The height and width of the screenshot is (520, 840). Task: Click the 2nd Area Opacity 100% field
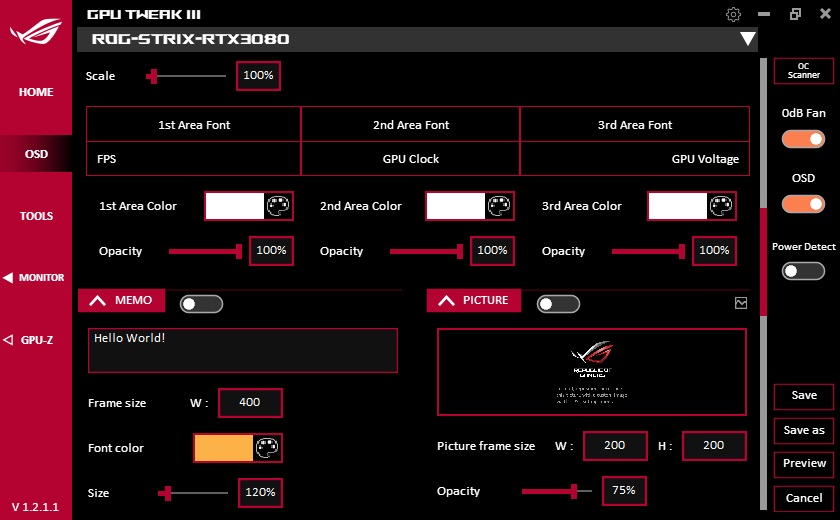pos(492,251)
